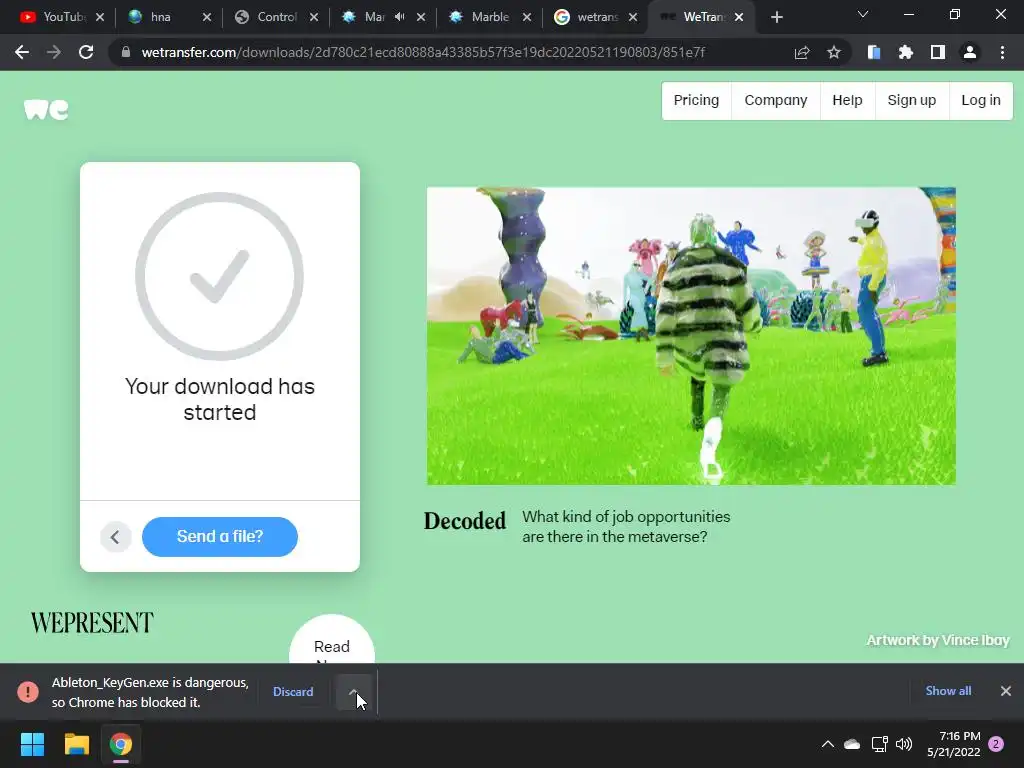Click the browser forward arrow
The height and width of the screenshot is (768, 1024).
tap(54, 52)
